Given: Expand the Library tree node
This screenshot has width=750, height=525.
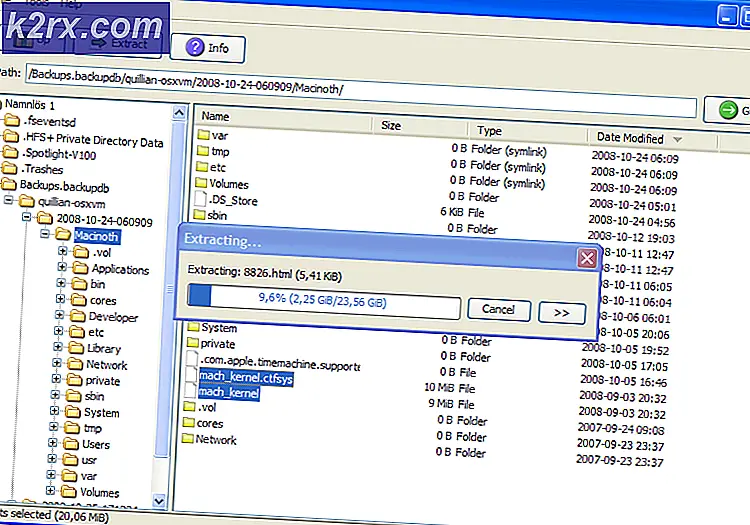Looking at the screenshot, I should click(57, 347).
